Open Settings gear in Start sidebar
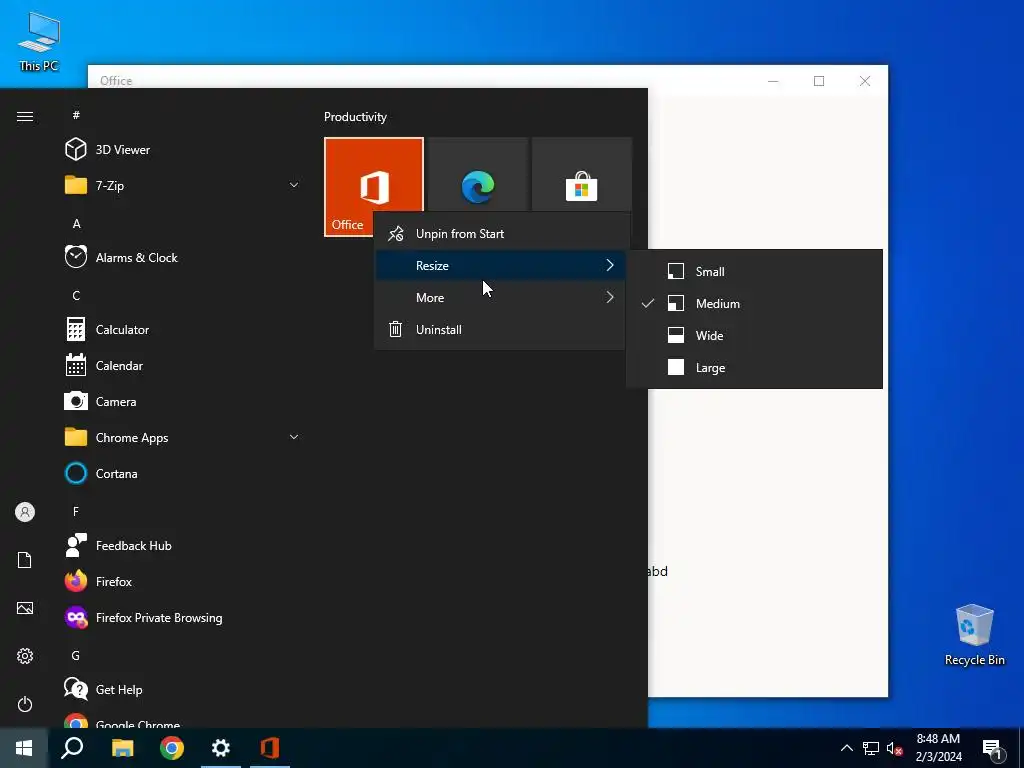This screenshot has width=1024, height=768. 25,656
